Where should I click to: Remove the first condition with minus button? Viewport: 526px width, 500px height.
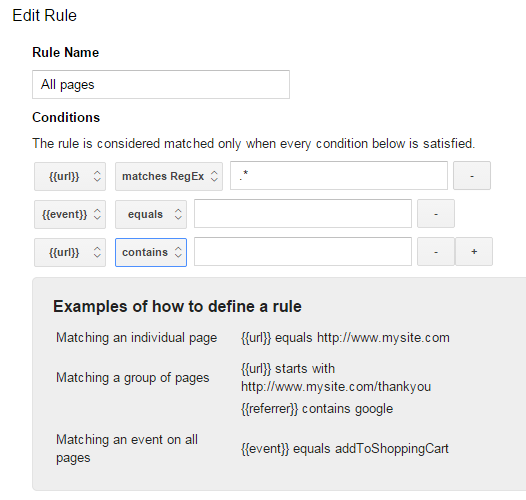472,176
